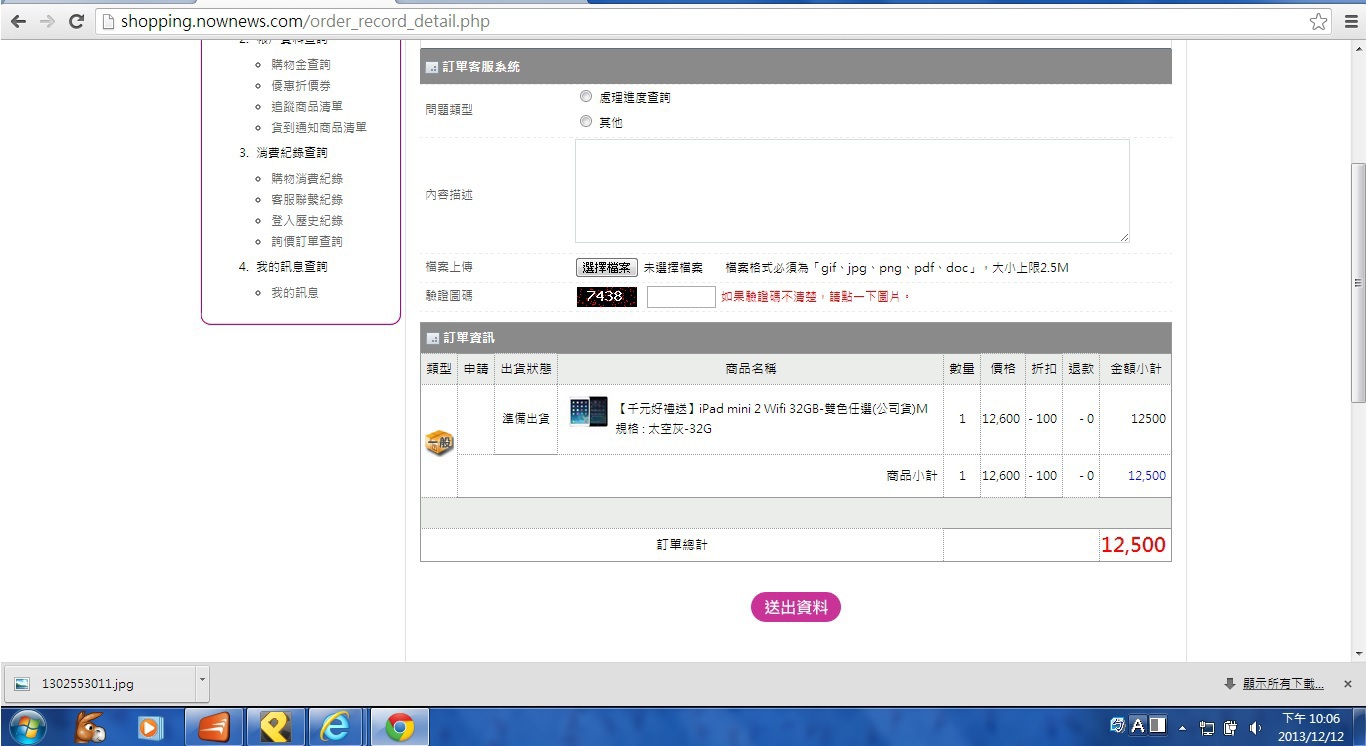This screenshot has width=1366, height=746.
Task: Open 客服聯繫紀錄 sidebar link
Action: pyautogui.click(x=307, y=199)
